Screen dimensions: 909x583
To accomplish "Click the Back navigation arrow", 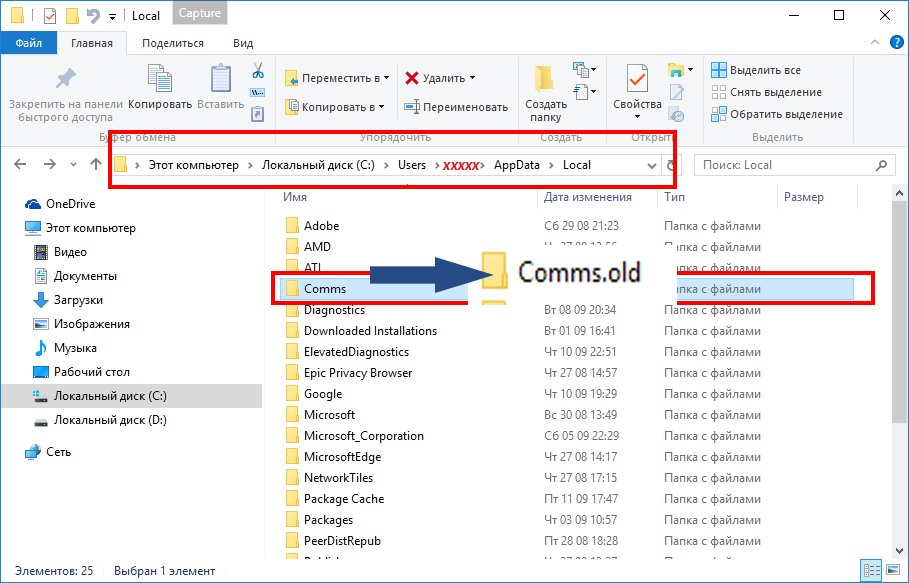I will coord(21,165).
